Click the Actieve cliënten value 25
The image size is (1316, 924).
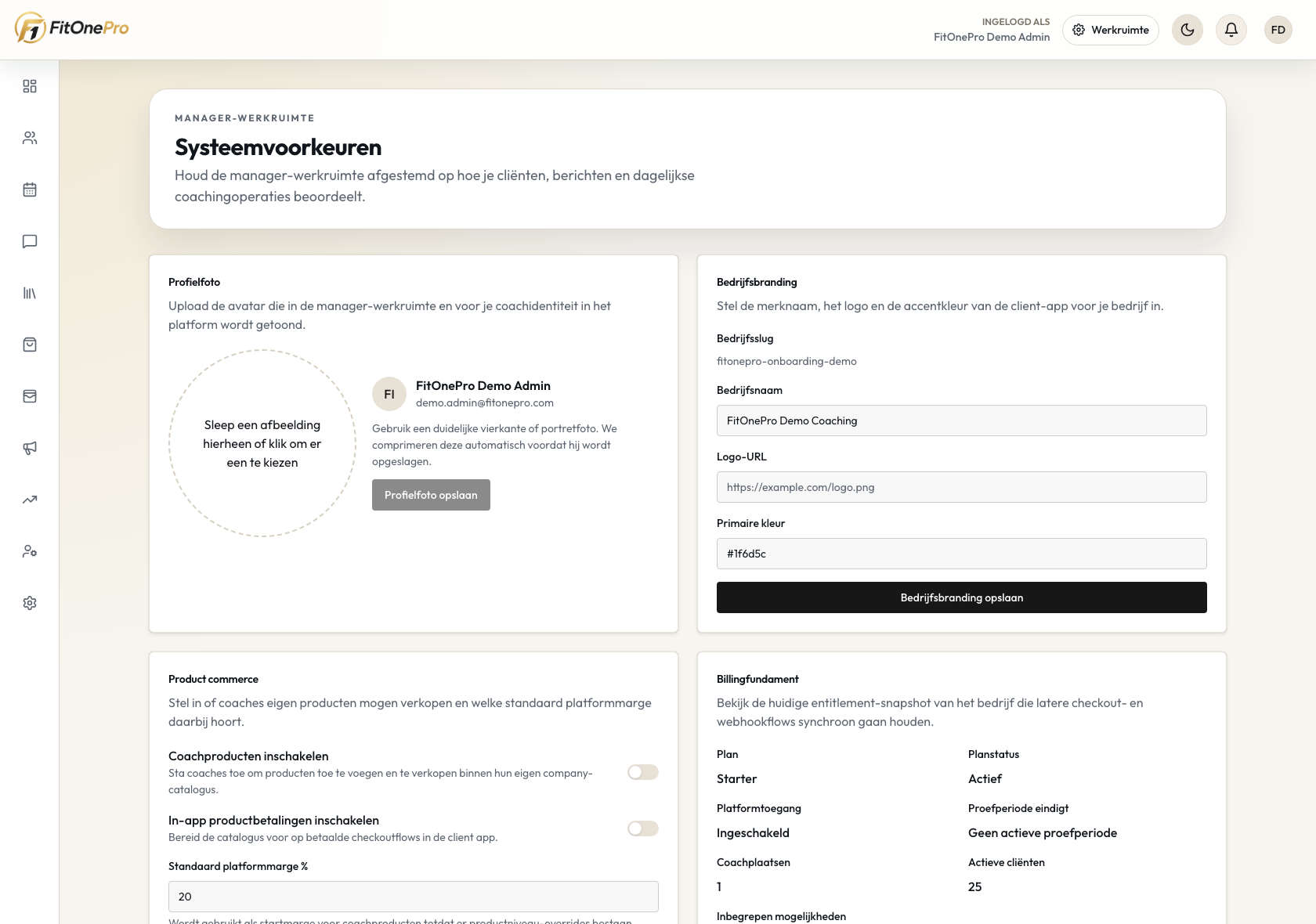point(974,887)
